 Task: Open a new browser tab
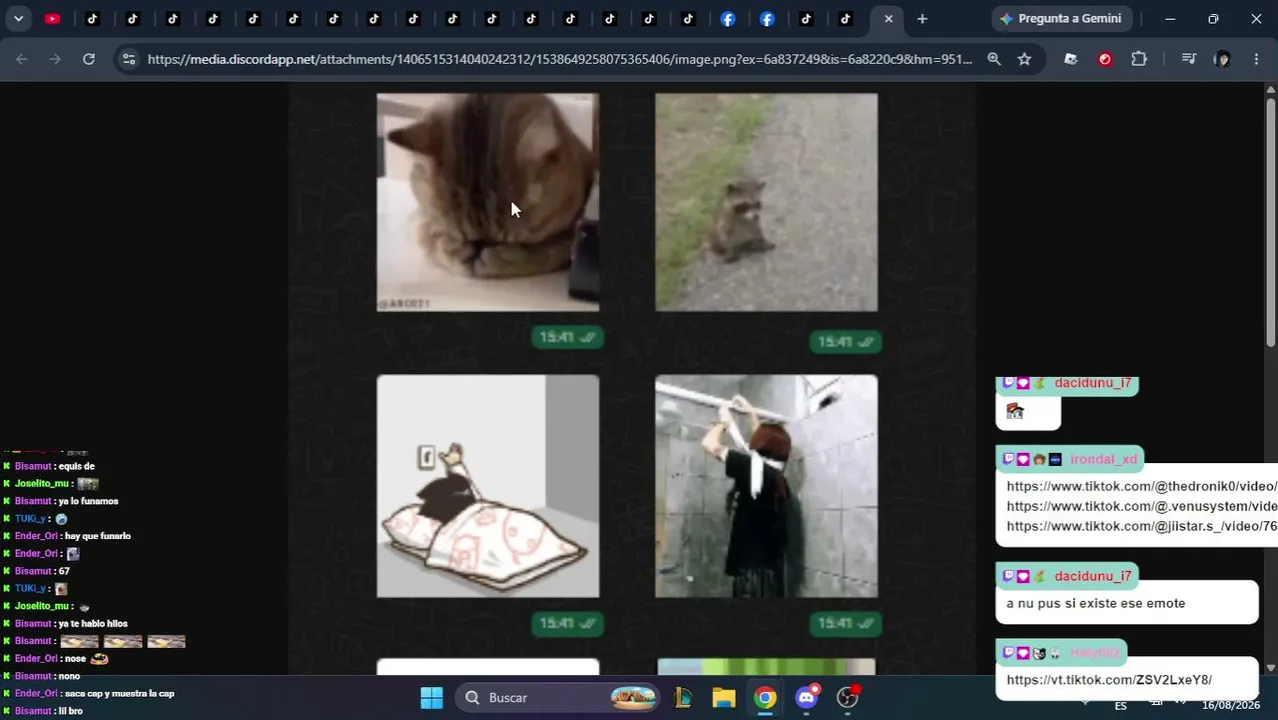click(x=922, y=18)
